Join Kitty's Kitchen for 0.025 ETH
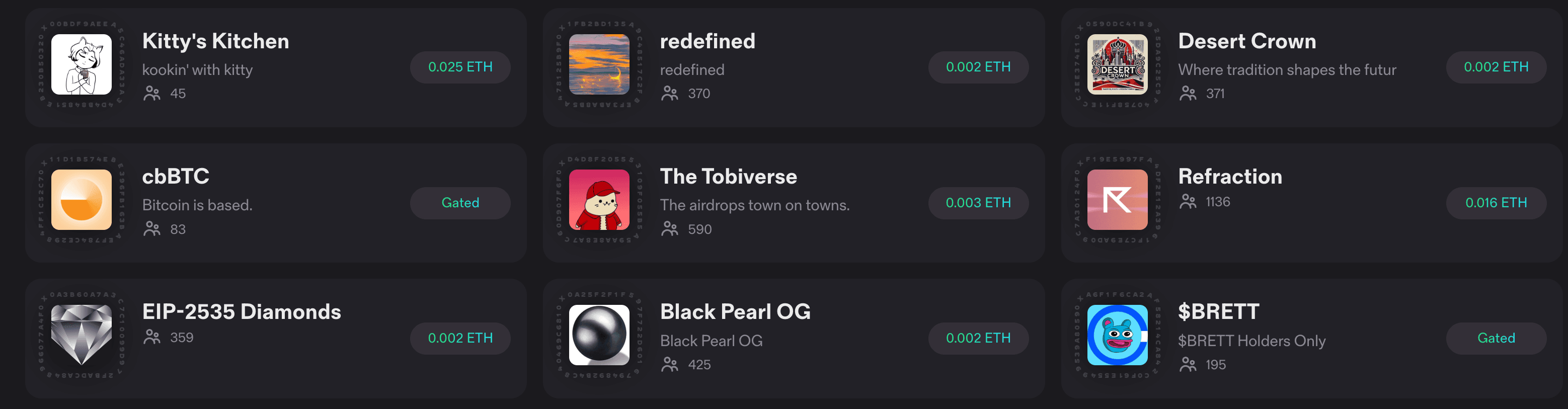Viewport: 1568px width, 409px height. pyautogui.click(x=460, y=67)
